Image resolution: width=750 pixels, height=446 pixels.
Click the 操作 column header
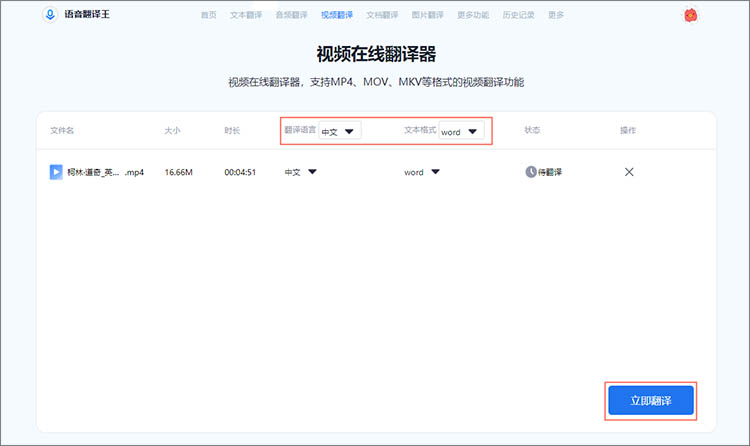628,130
